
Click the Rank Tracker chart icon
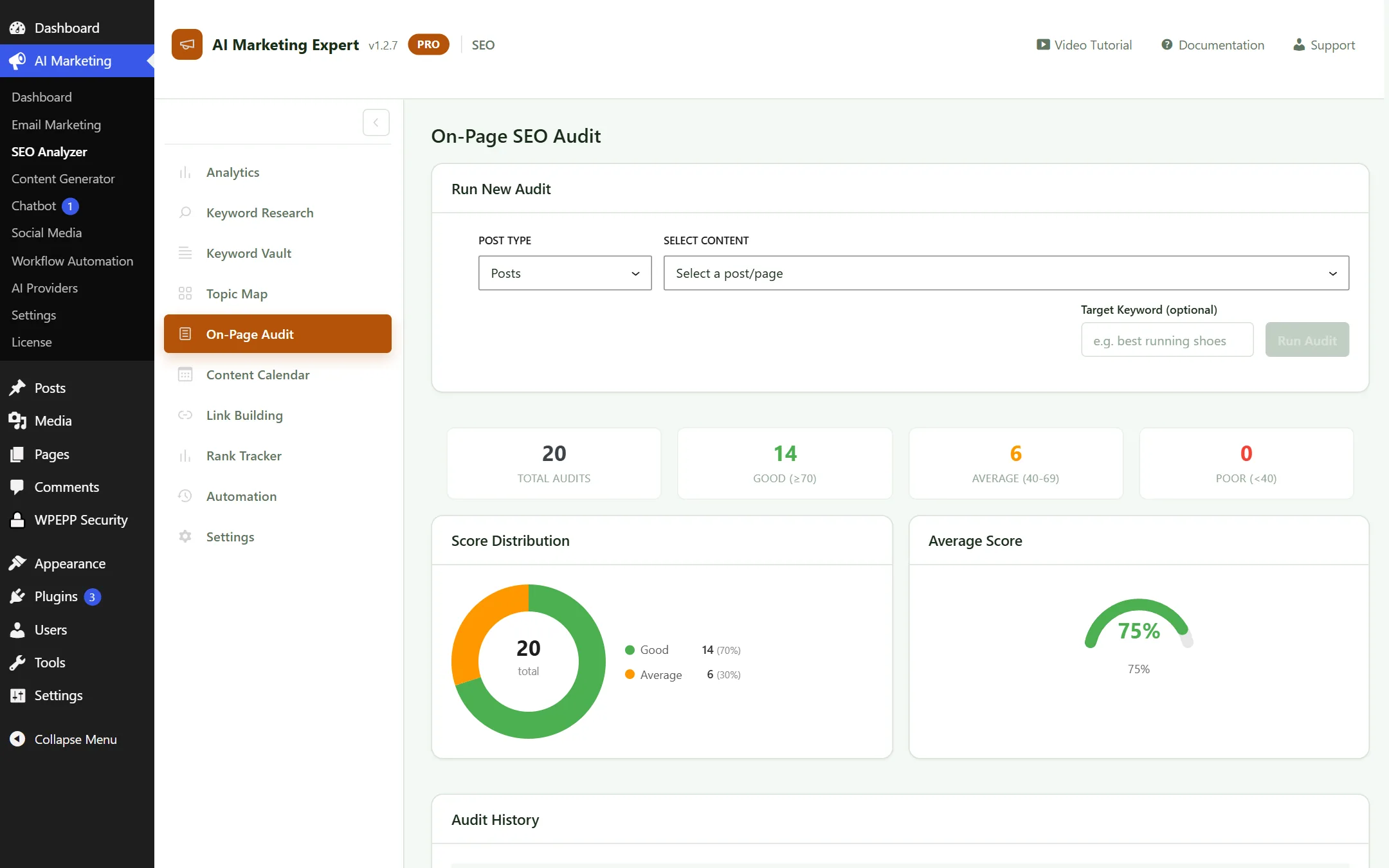click(x=185, y=456)
